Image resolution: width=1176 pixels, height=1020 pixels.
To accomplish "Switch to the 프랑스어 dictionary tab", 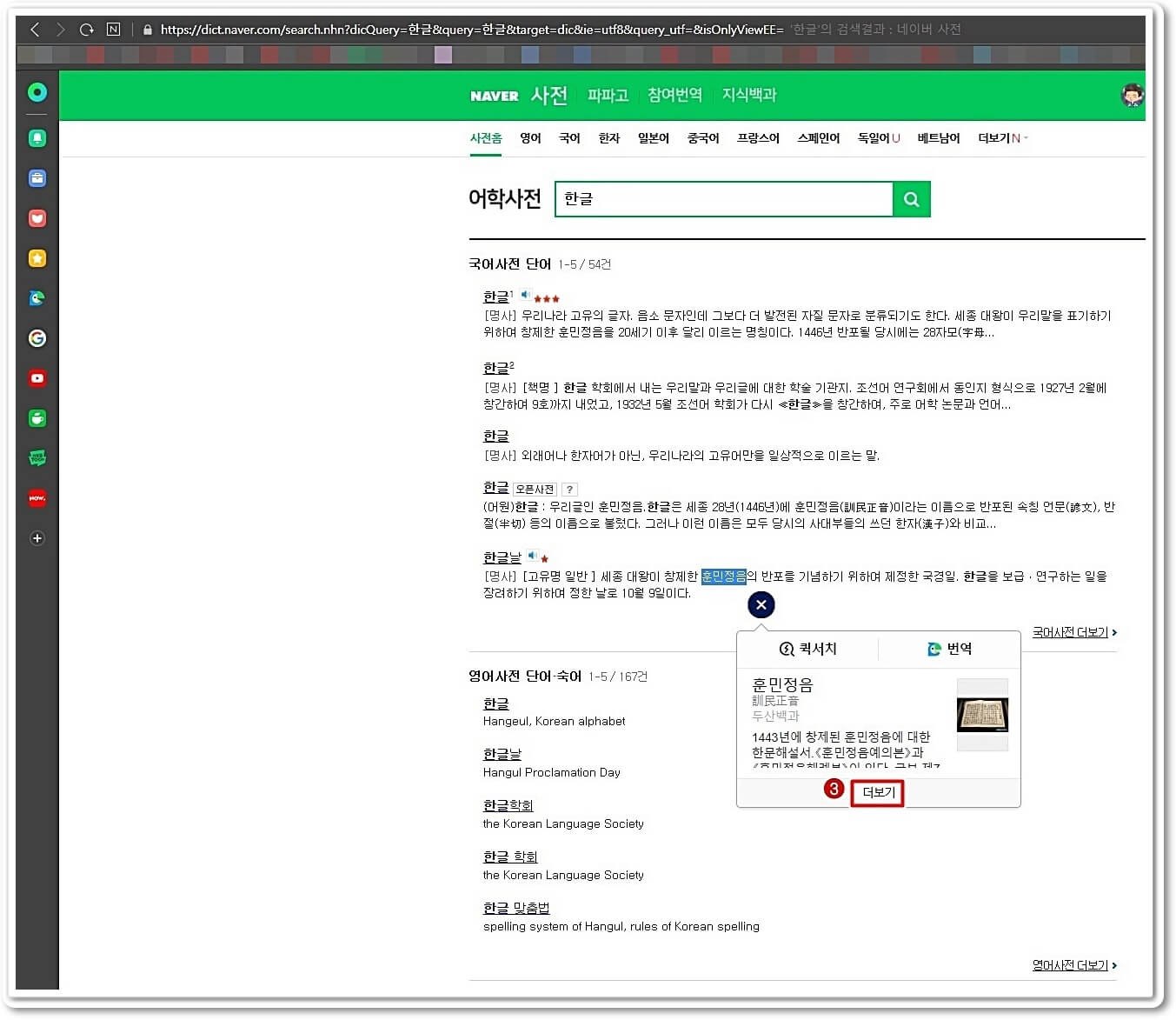I will (758, 138).
